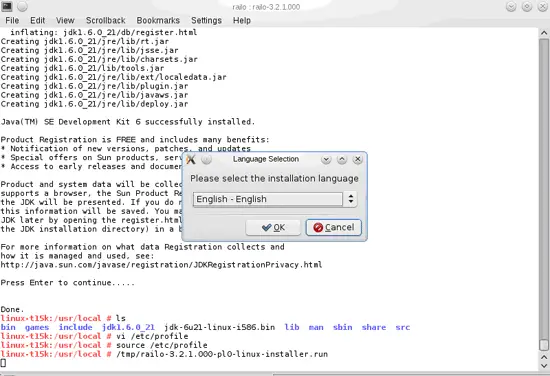Click the 'Language Selection' dialog title
The width and height of the screenshot is (550, 376).
coord(266,159)
